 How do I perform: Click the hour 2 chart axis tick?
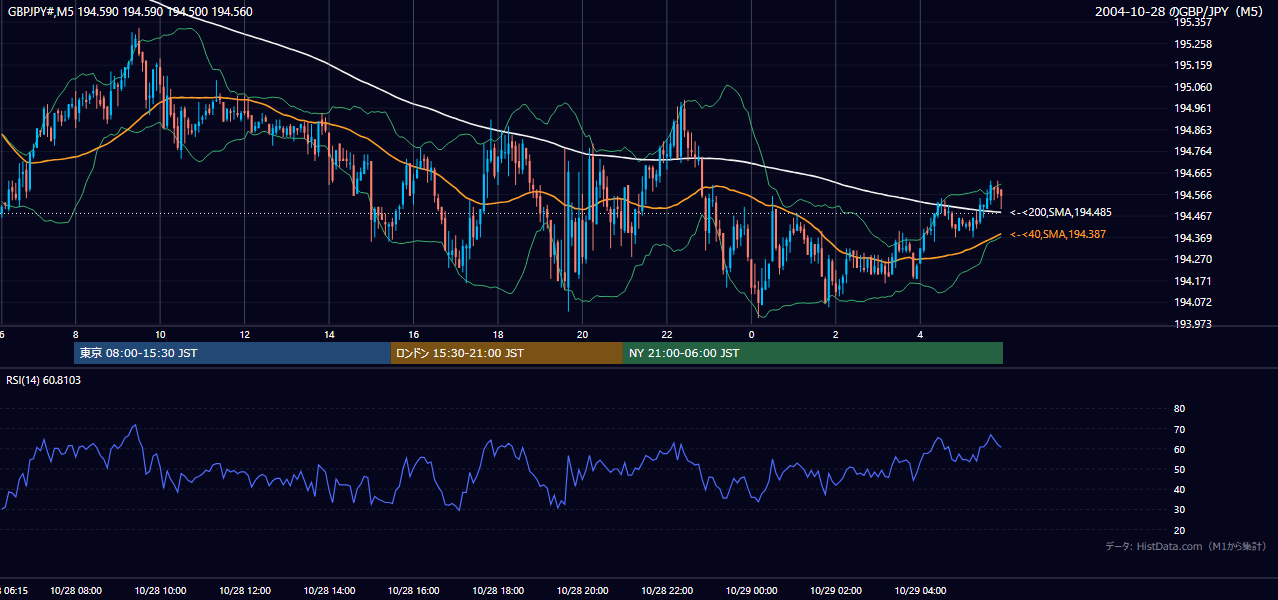pyautogui.click(x=835, y=334)
